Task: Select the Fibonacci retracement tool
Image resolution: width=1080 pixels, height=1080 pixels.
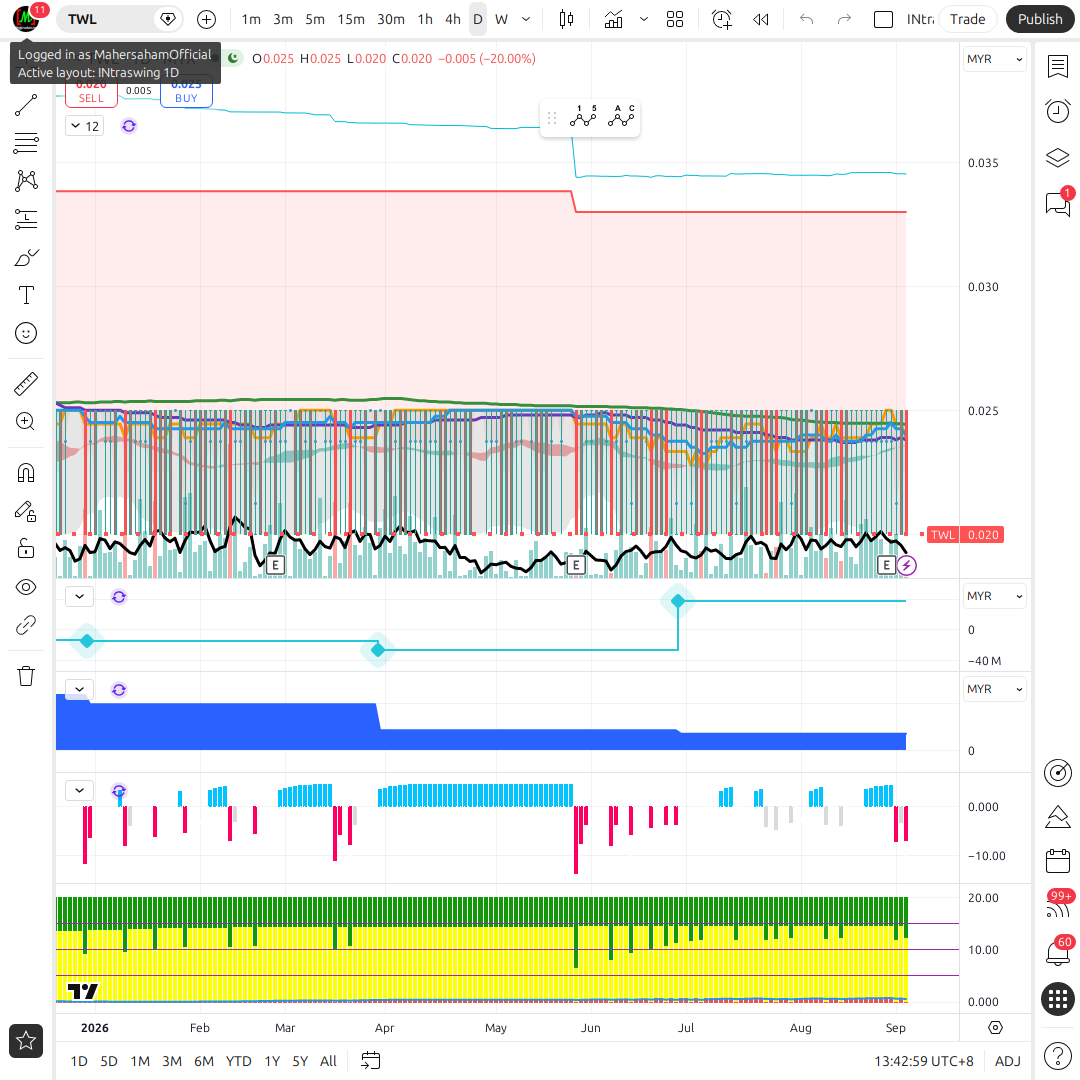Action: [x=26, y=143]
